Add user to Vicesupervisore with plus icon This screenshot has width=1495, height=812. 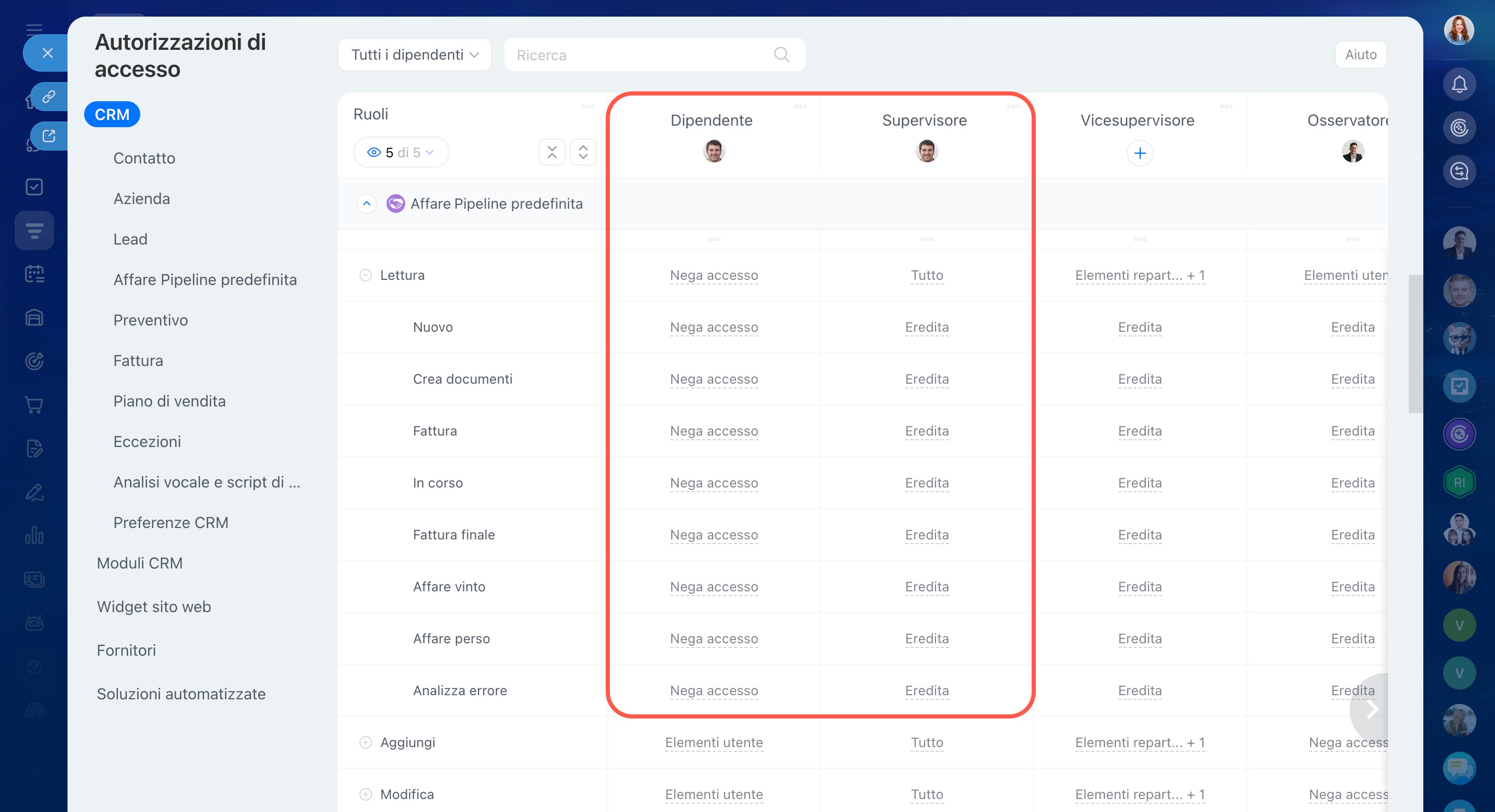point(1139,153)
